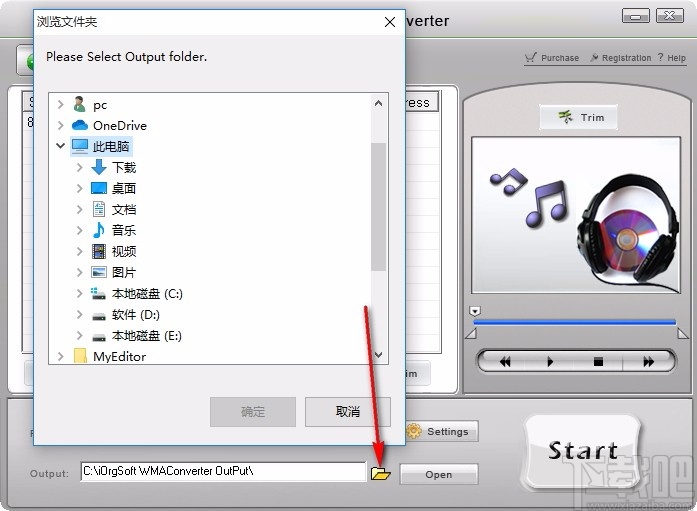Collapse the 此电脑 tree node
Image resolution: width=697 pixels, height=511 pixels.
[60, 146]
